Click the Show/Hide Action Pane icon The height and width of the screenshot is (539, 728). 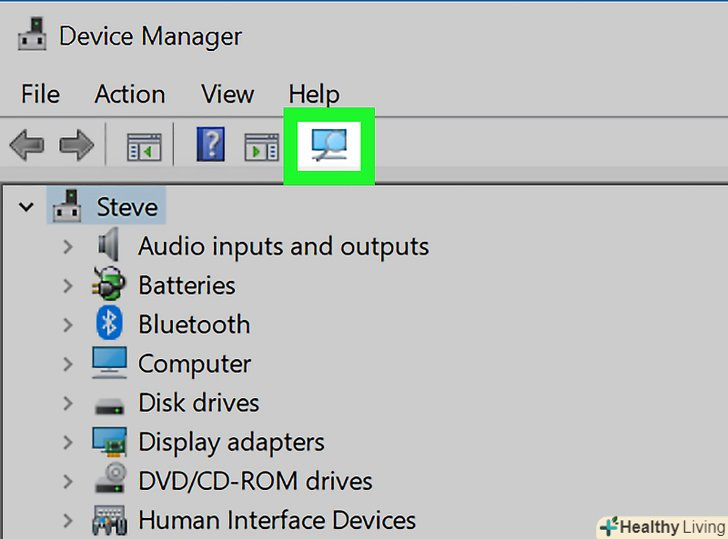(x=262, y=148)
